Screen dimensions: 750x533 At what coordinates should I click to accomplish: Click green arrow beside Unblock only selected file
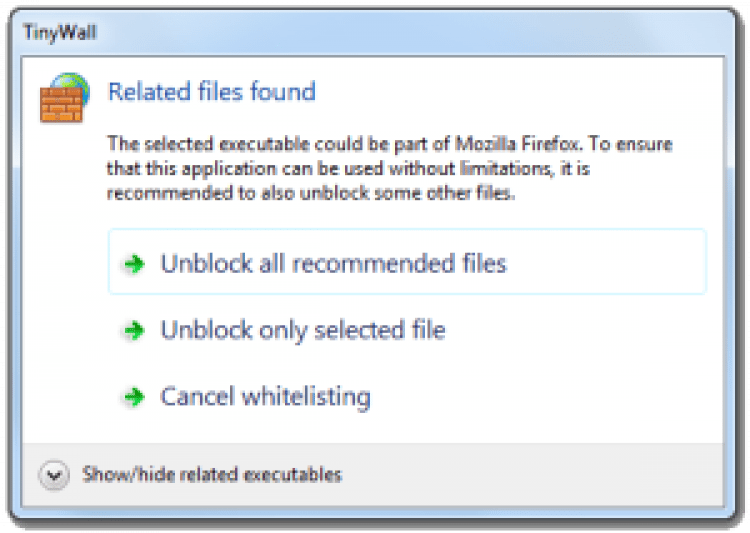tap(132, 330)
